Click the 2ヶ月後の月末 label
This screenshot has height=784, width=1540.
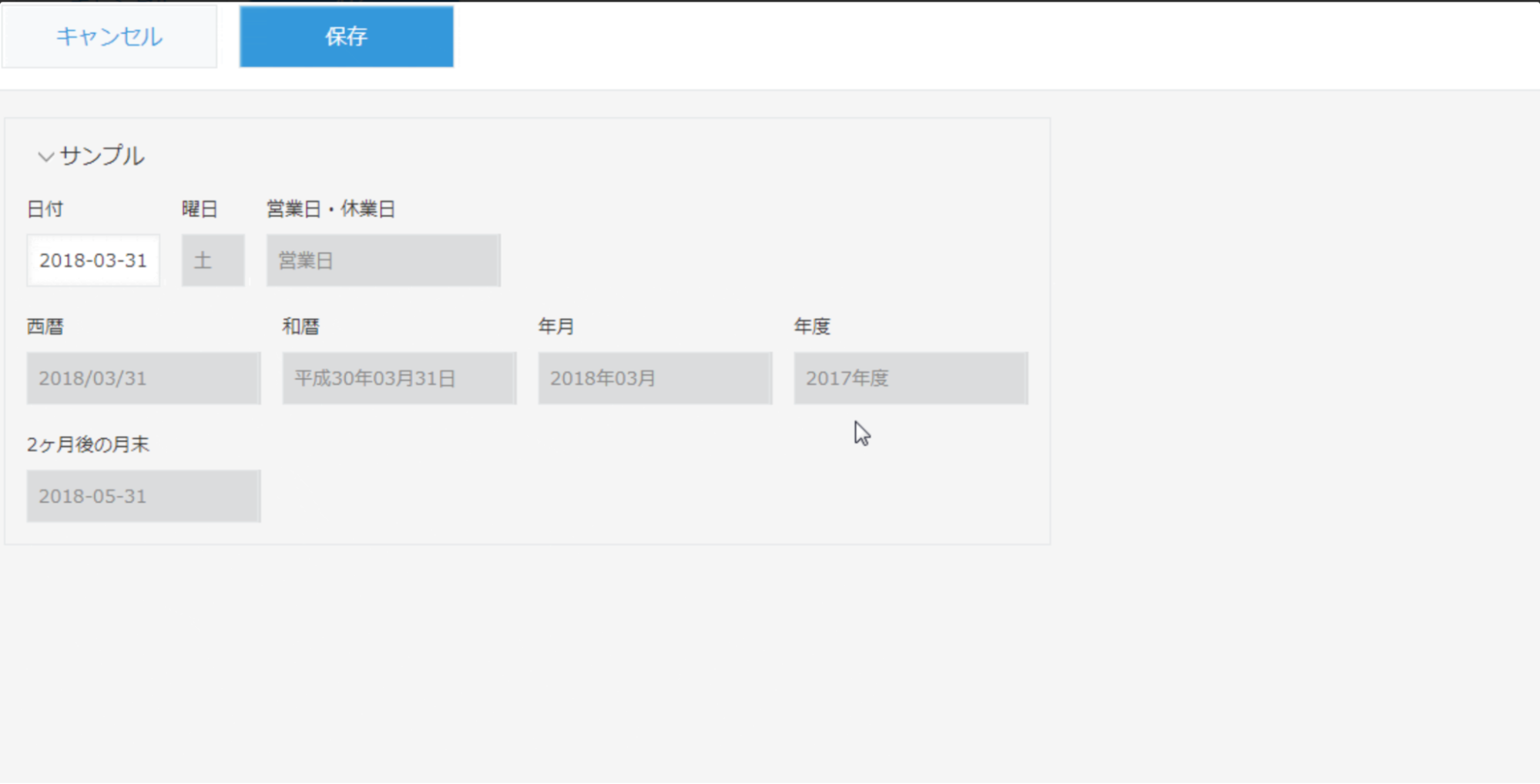pos(88,444)
